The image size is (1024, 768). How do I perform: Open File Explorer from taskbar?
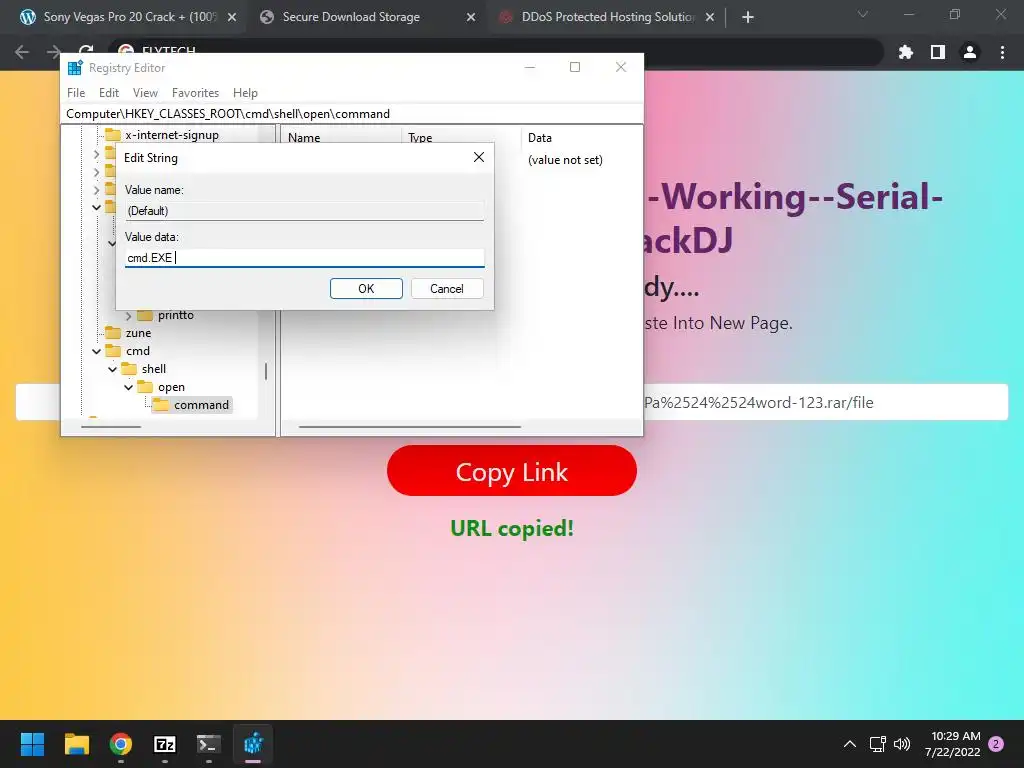[76, 744]
